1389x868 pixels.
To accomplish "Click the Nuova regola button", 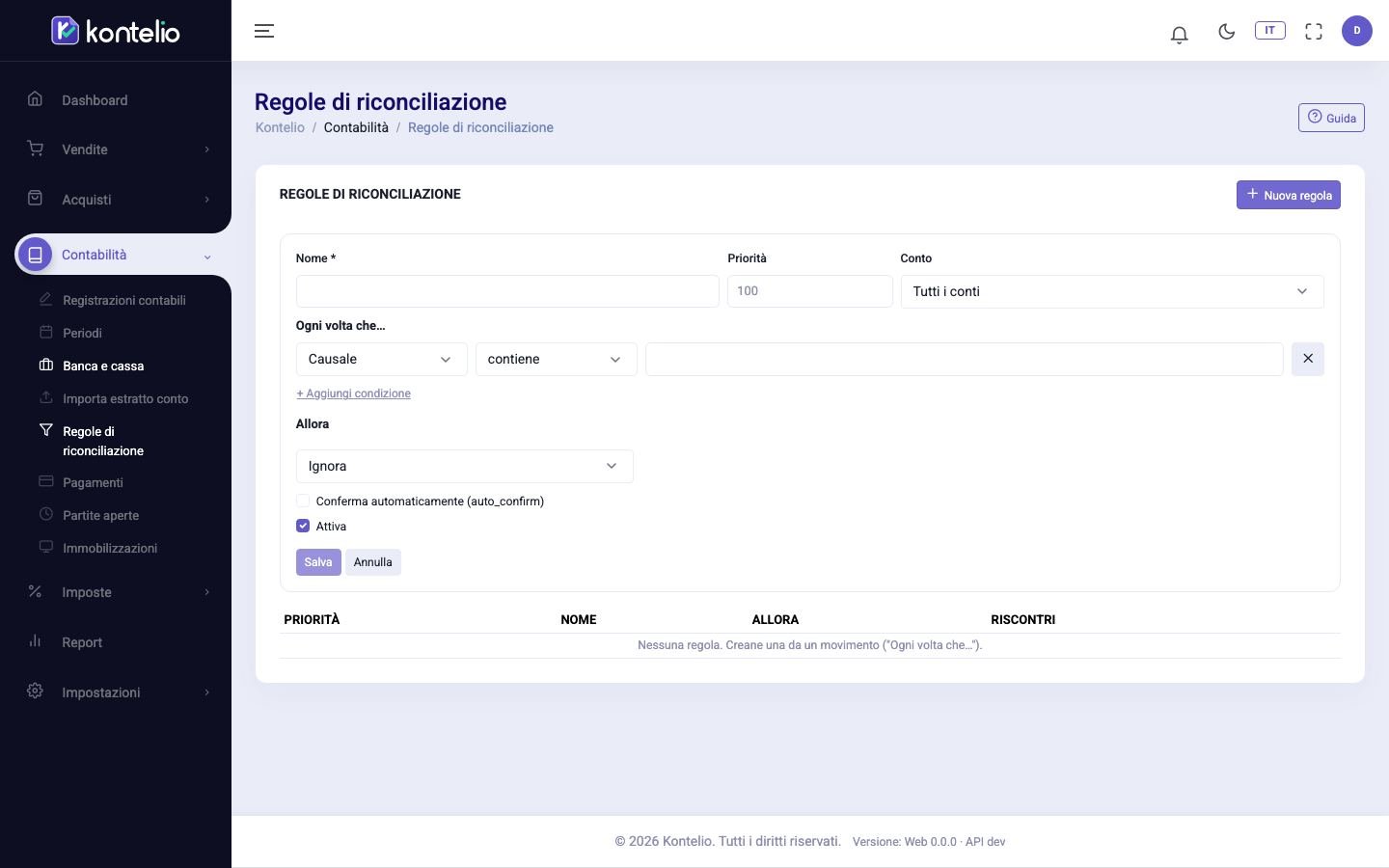I will coord(1289,195).
